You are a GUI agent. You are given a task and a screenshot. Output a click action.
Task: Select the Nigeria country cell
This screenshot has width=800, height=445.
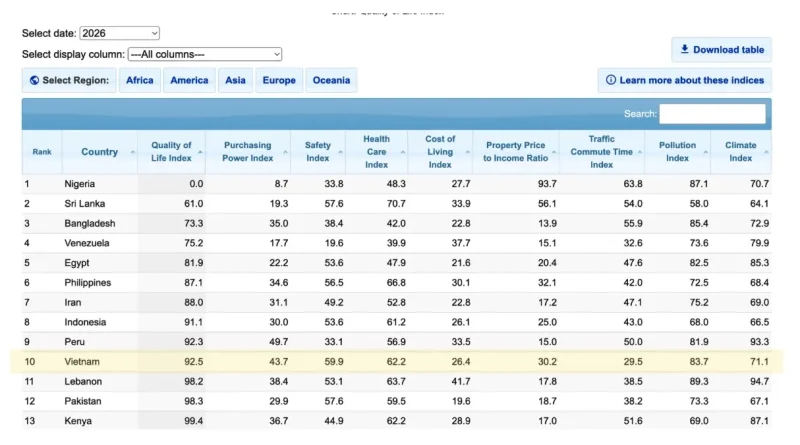pyautogui.click(x=80, y=184)
